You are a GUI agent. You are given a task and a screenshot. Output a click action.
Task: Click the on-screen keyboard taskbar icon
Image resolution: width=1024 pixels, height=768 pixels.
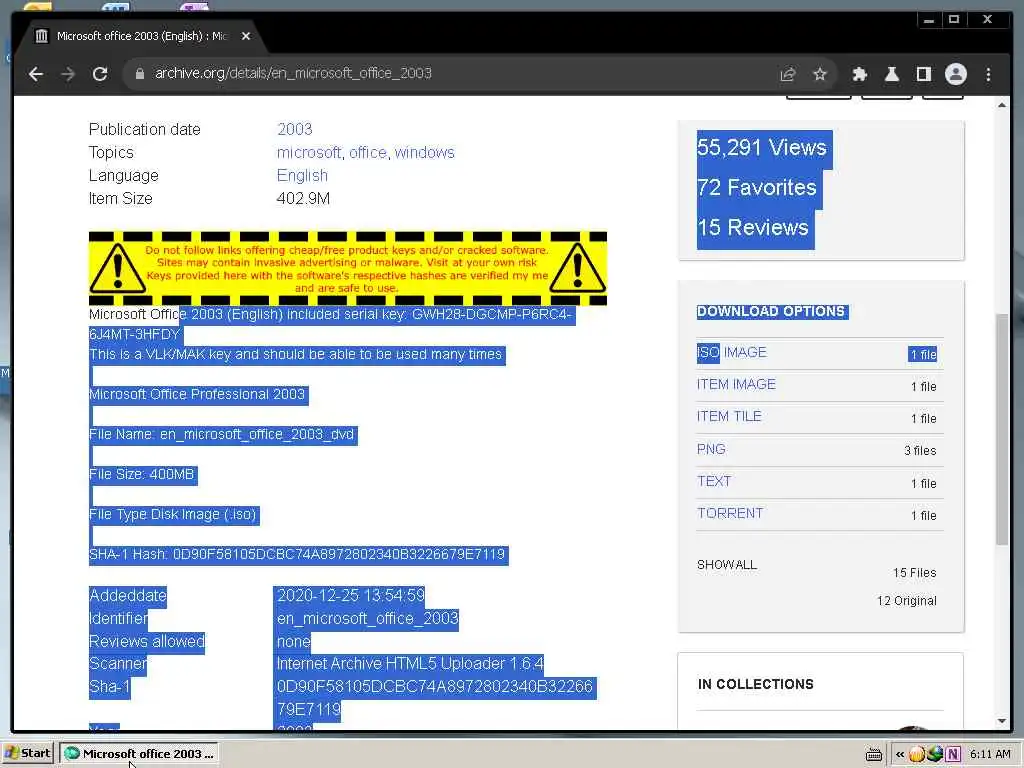874,754
